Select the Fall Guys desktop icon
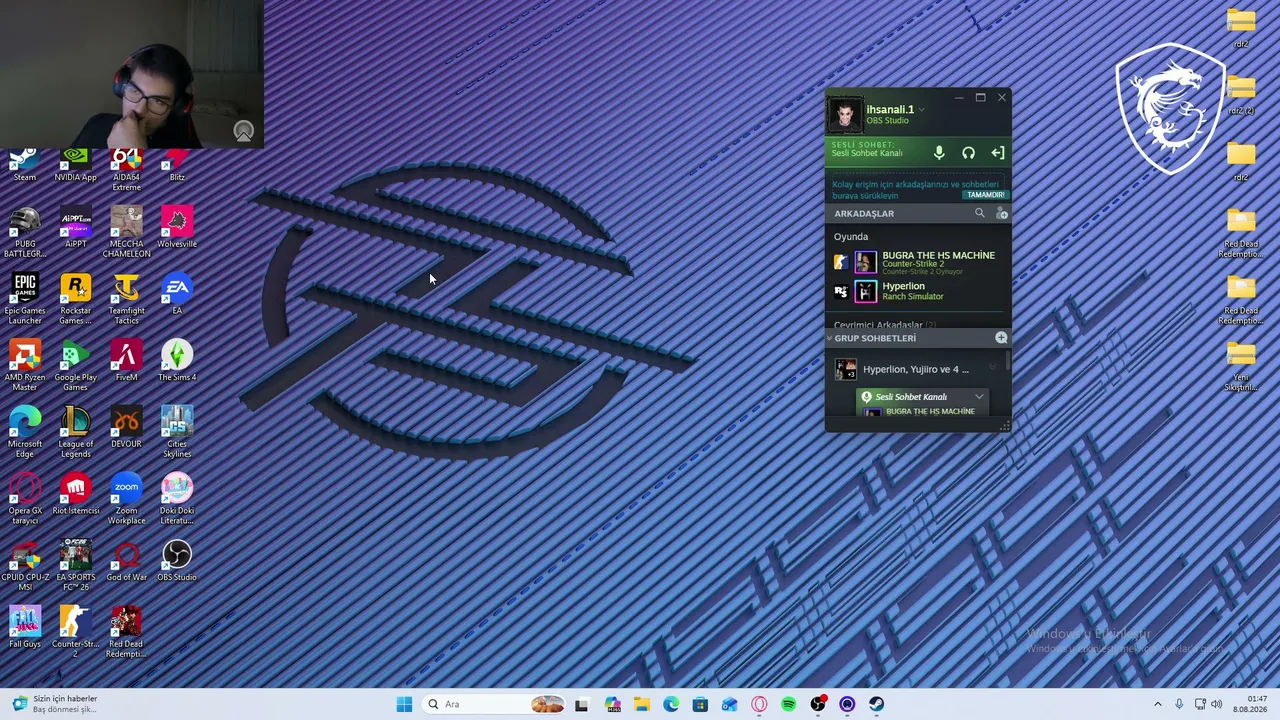Viewport: 1280px width, 720px height. tap(25, 628)
